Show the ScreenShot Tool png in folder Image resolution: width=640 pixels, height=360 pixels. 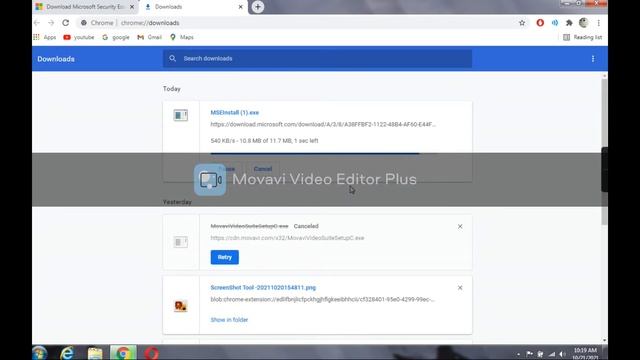point(229,320)
